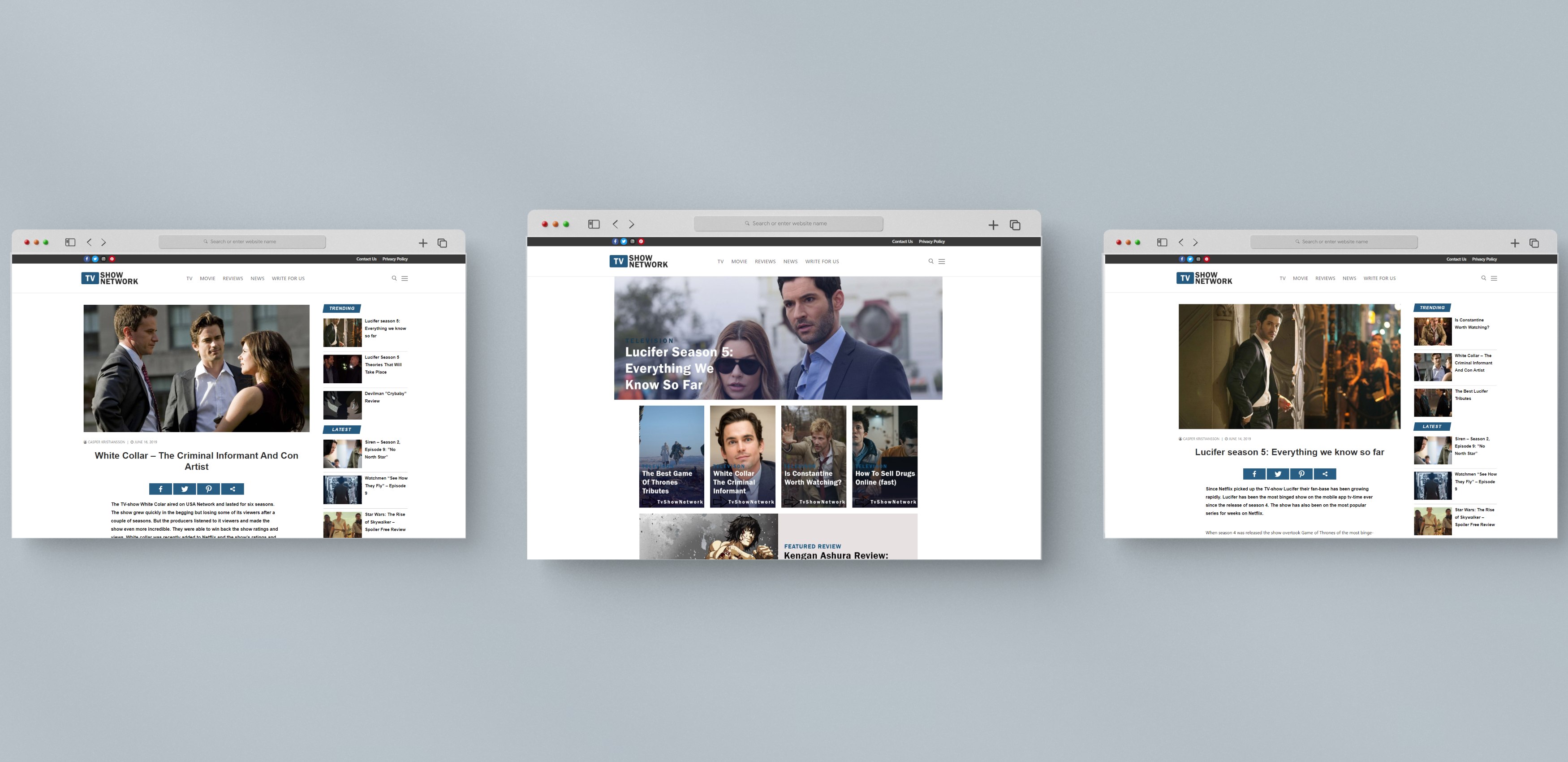Show all tabs in center window
The height and width of the screenshot is (762, 1568).
1015,225
